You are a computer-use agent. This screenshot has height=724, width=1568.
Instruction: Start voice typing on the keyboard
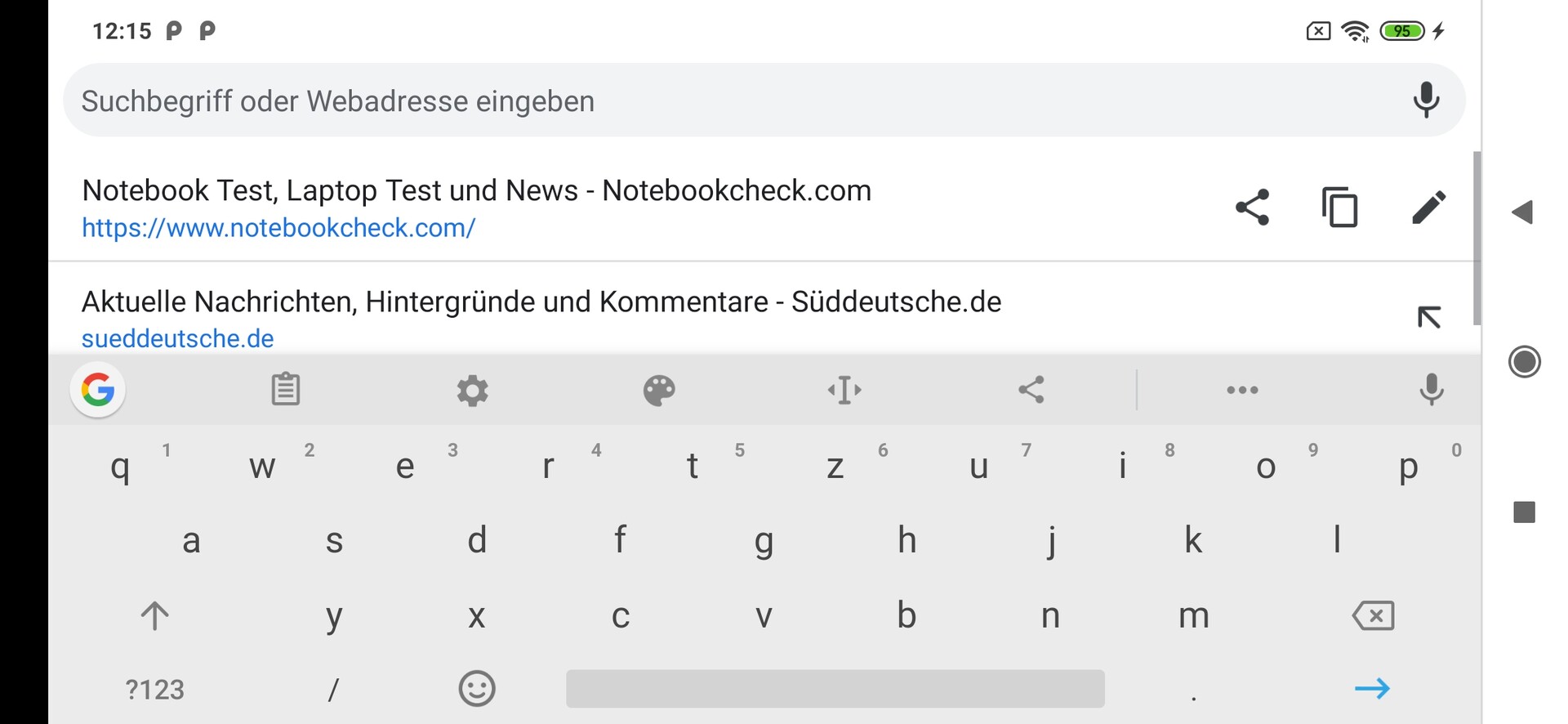(x=1432, y=390)
